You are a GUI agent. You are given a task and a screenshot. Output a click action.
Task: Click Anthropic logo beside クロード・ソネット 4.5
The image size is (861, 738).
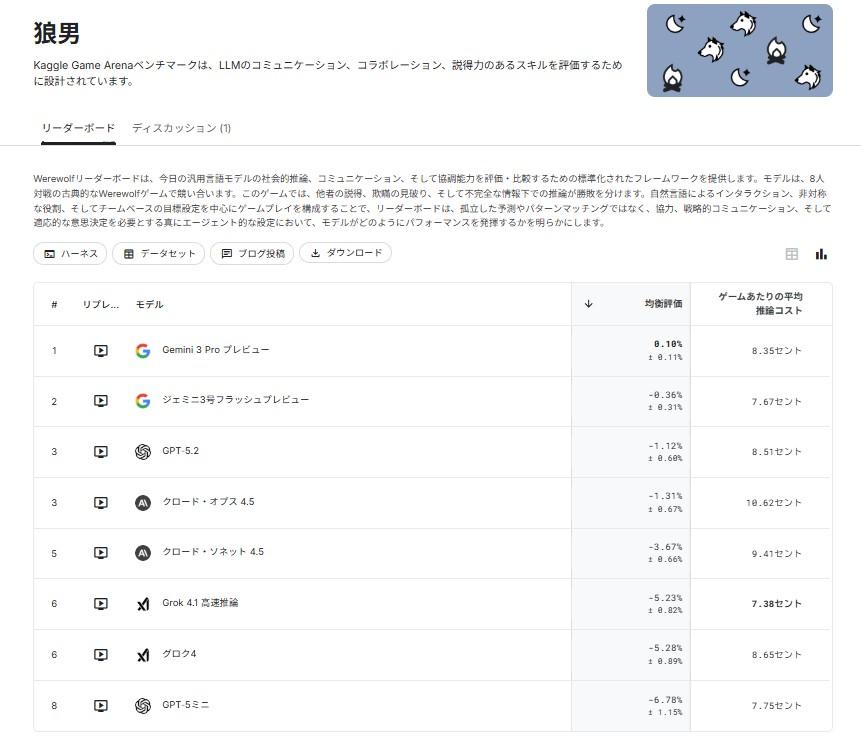pyautogui.click(x=143, y=553)
